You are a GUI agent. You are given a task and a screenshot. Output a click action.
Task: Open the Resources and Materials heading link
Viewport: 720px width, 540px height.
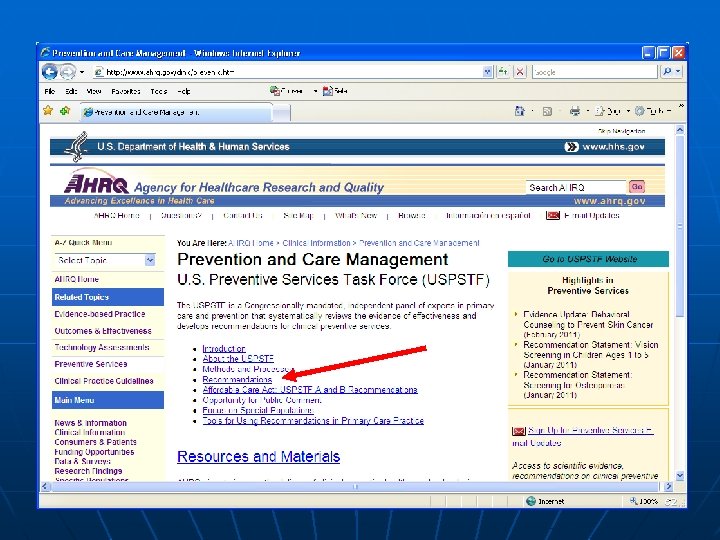click(x=259, y=456)
